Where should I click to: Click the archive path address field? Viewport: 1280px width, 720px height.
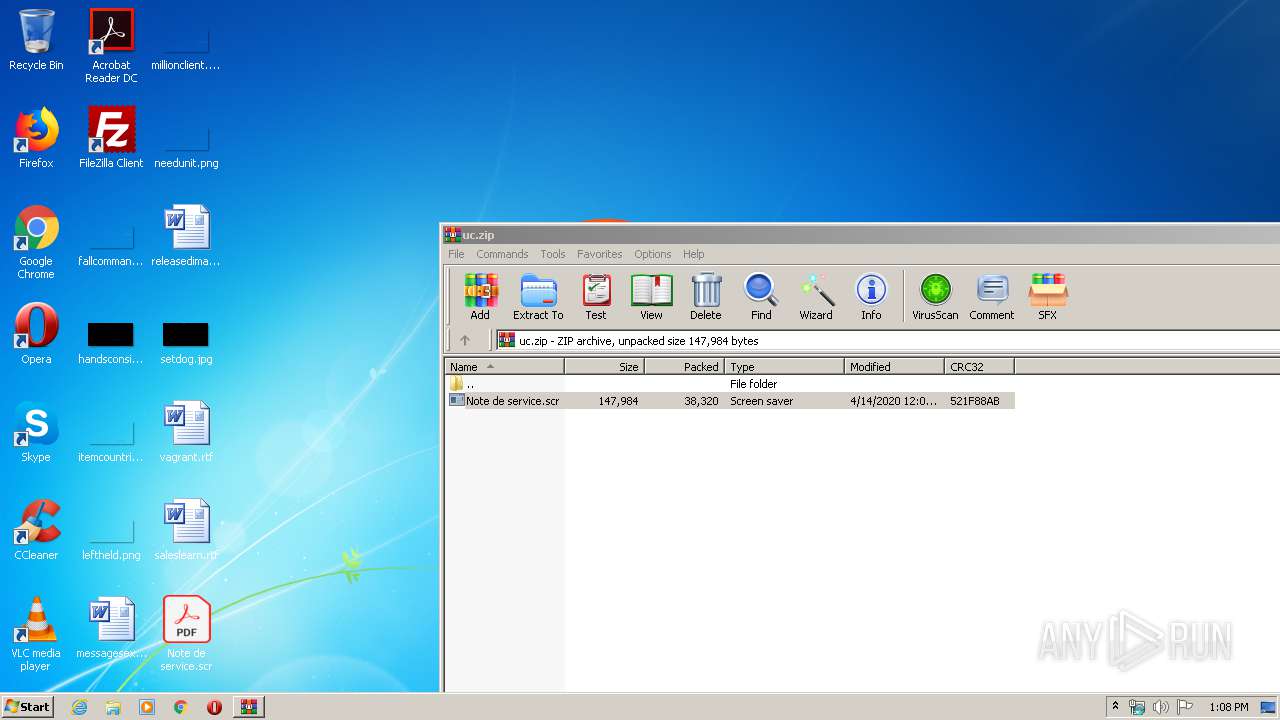pyautogui.click(x=888, y=340)
